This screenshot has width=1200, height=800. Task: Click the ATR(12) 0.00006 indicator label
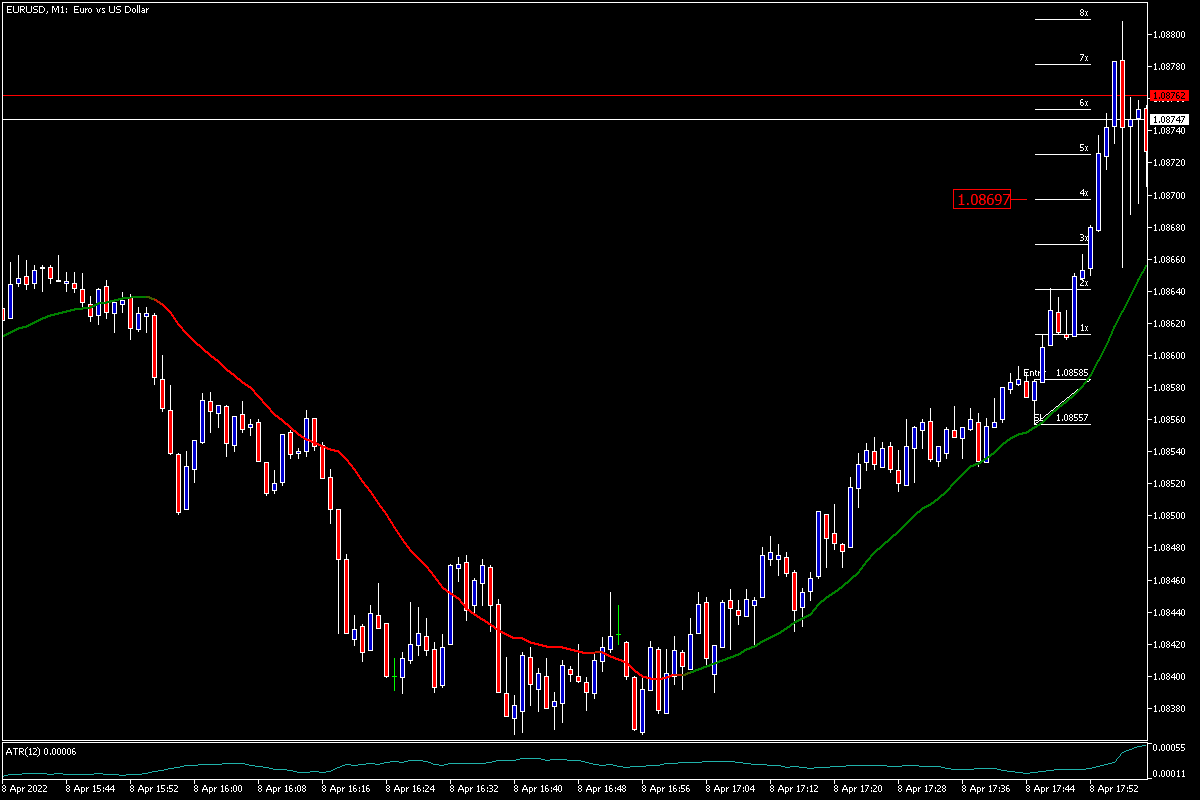point(41,751)
